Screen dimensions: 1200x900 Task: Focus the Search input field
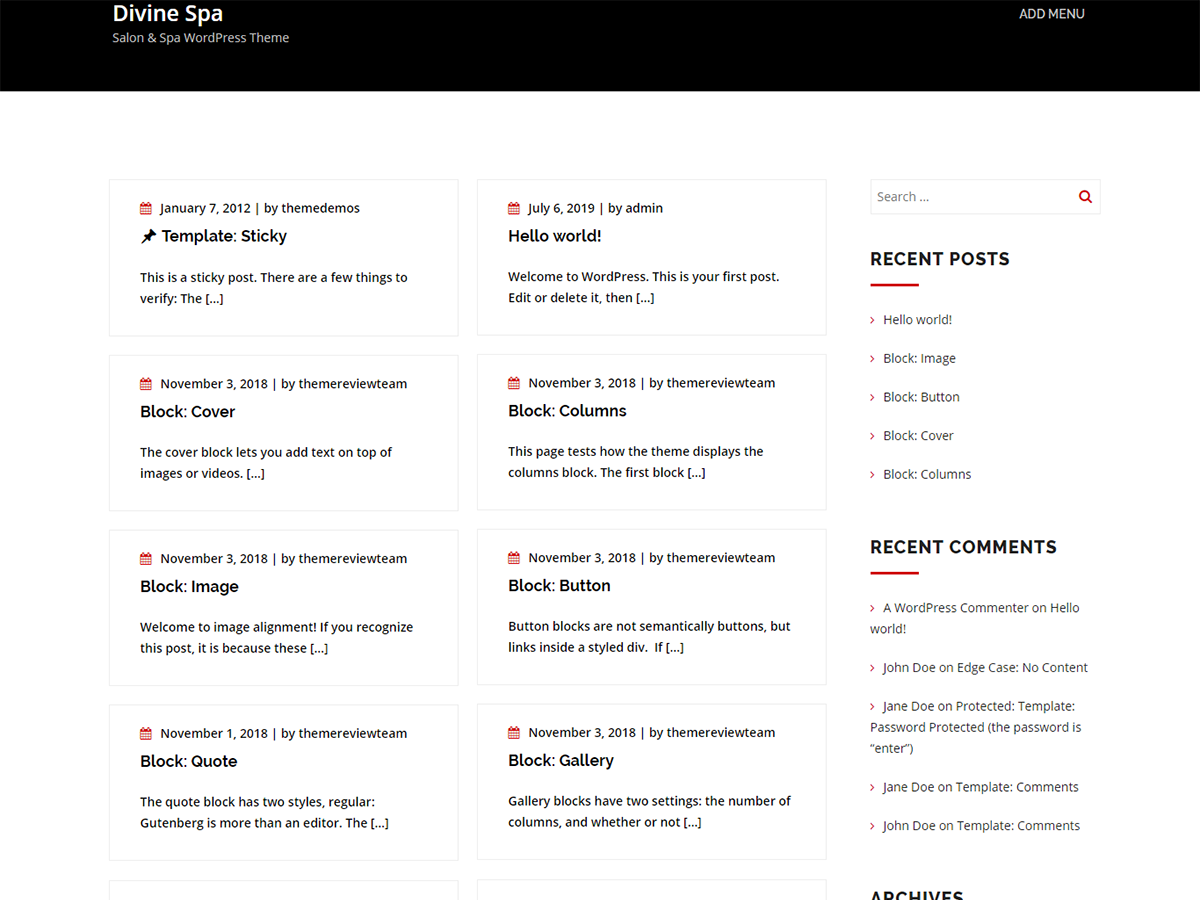(x=970, y=197)
